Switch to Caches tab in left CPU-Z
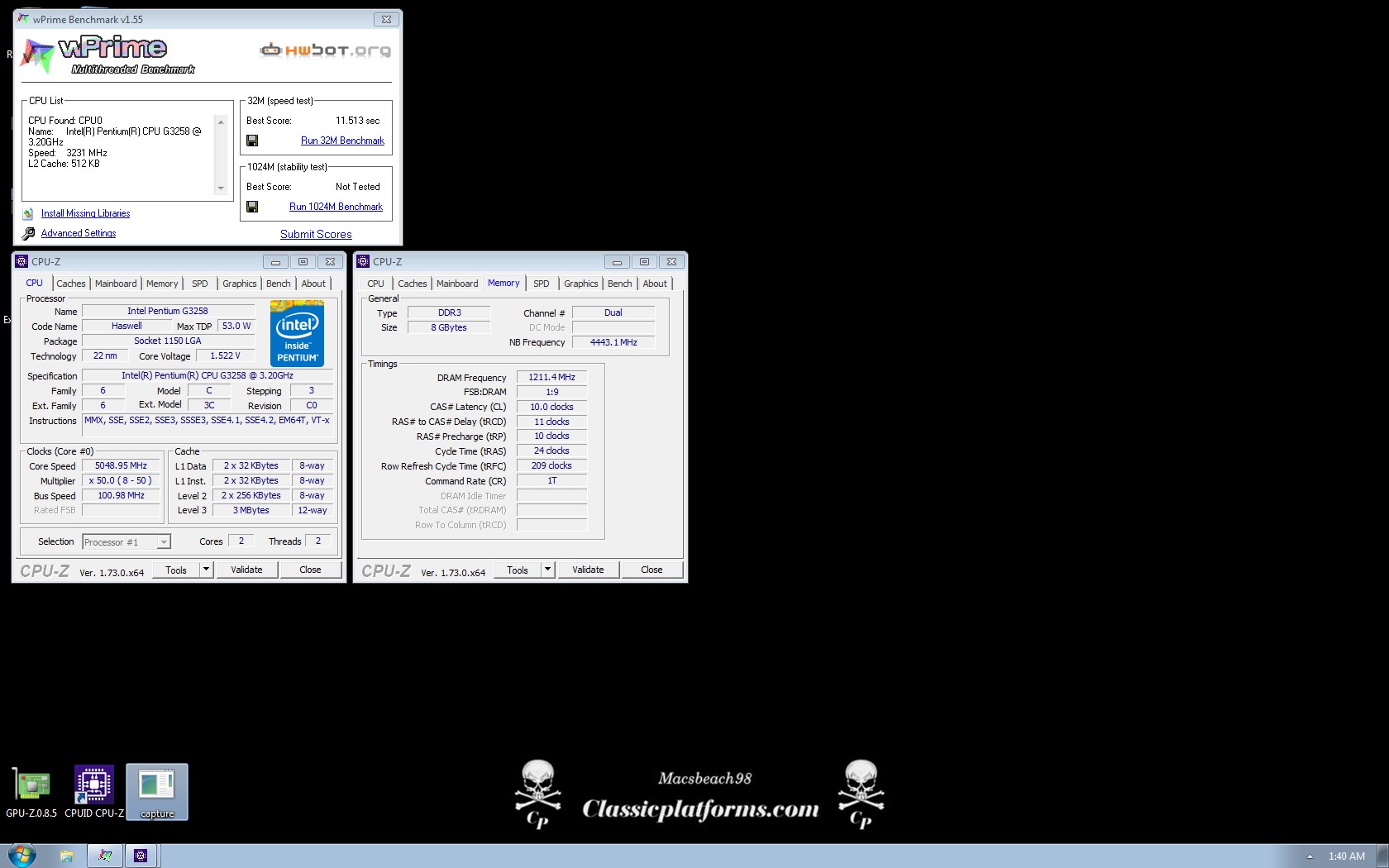Screen dimensions: 1389x868 tap(71, 284)
